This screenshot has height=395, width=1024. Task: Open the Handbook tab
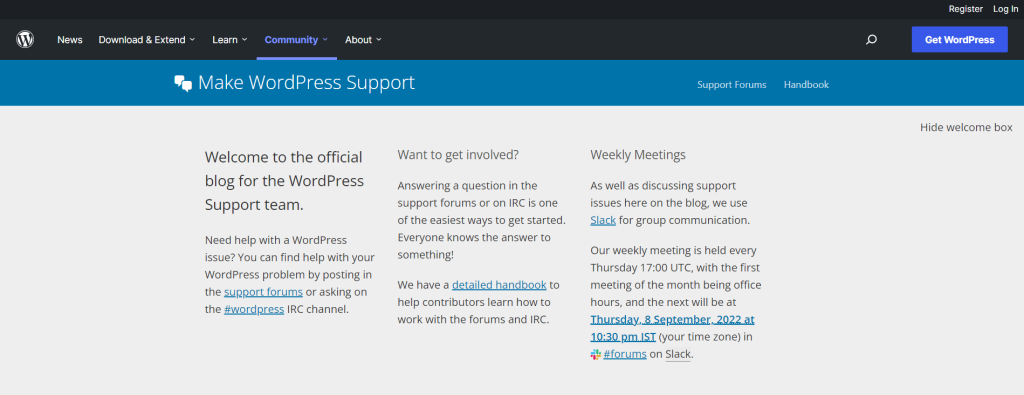807,85
